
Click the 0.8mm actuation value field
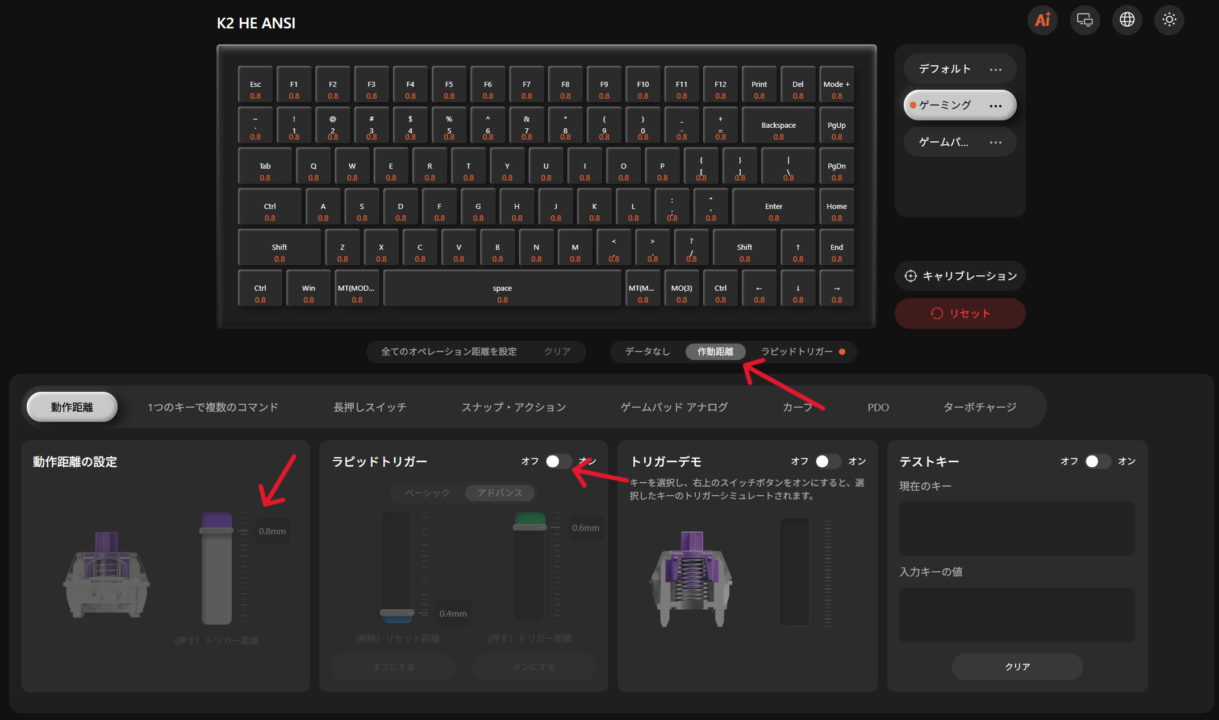272,531
